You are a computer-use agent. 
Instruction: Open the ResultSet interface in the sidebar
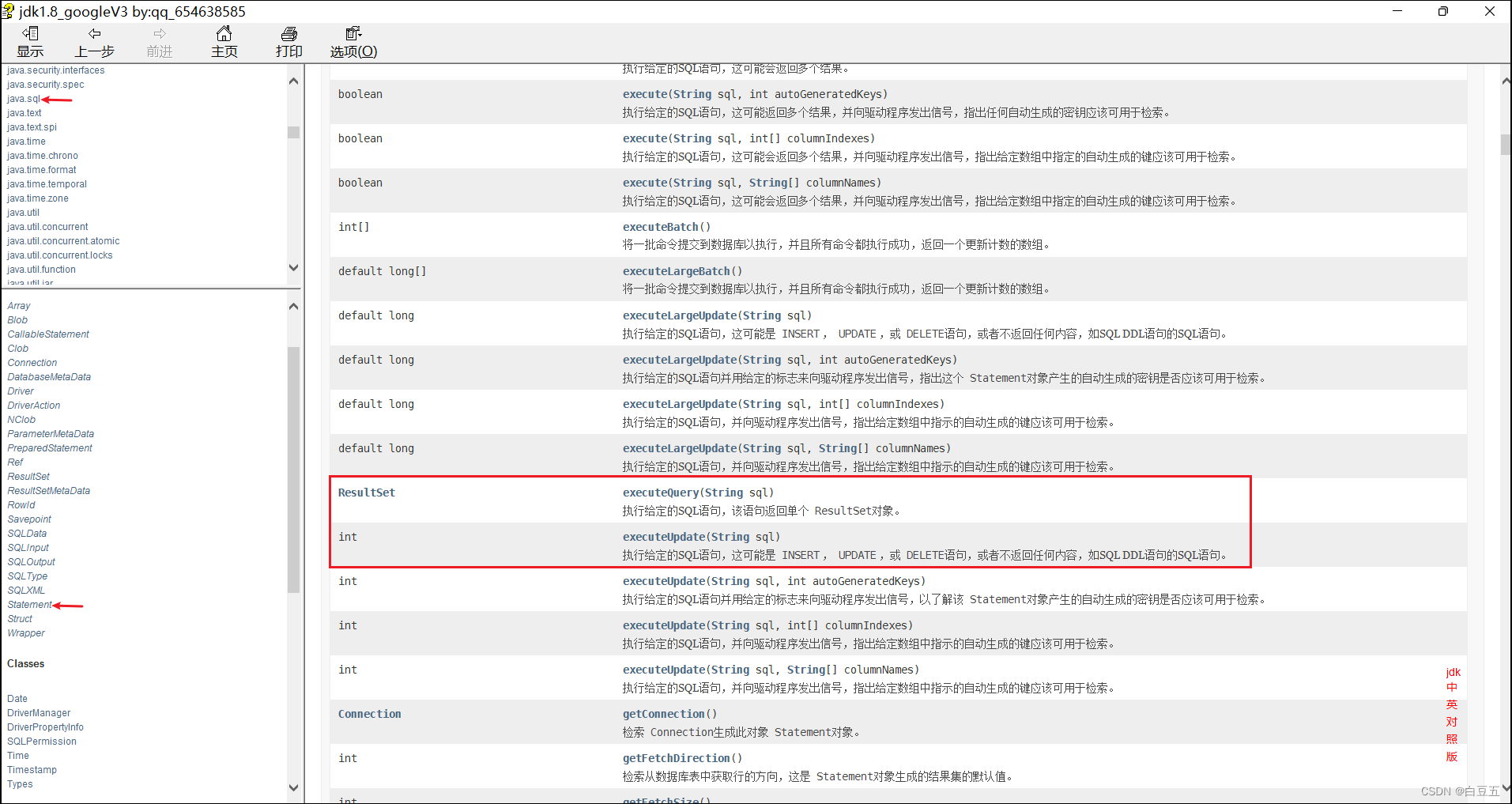[28, 477]
